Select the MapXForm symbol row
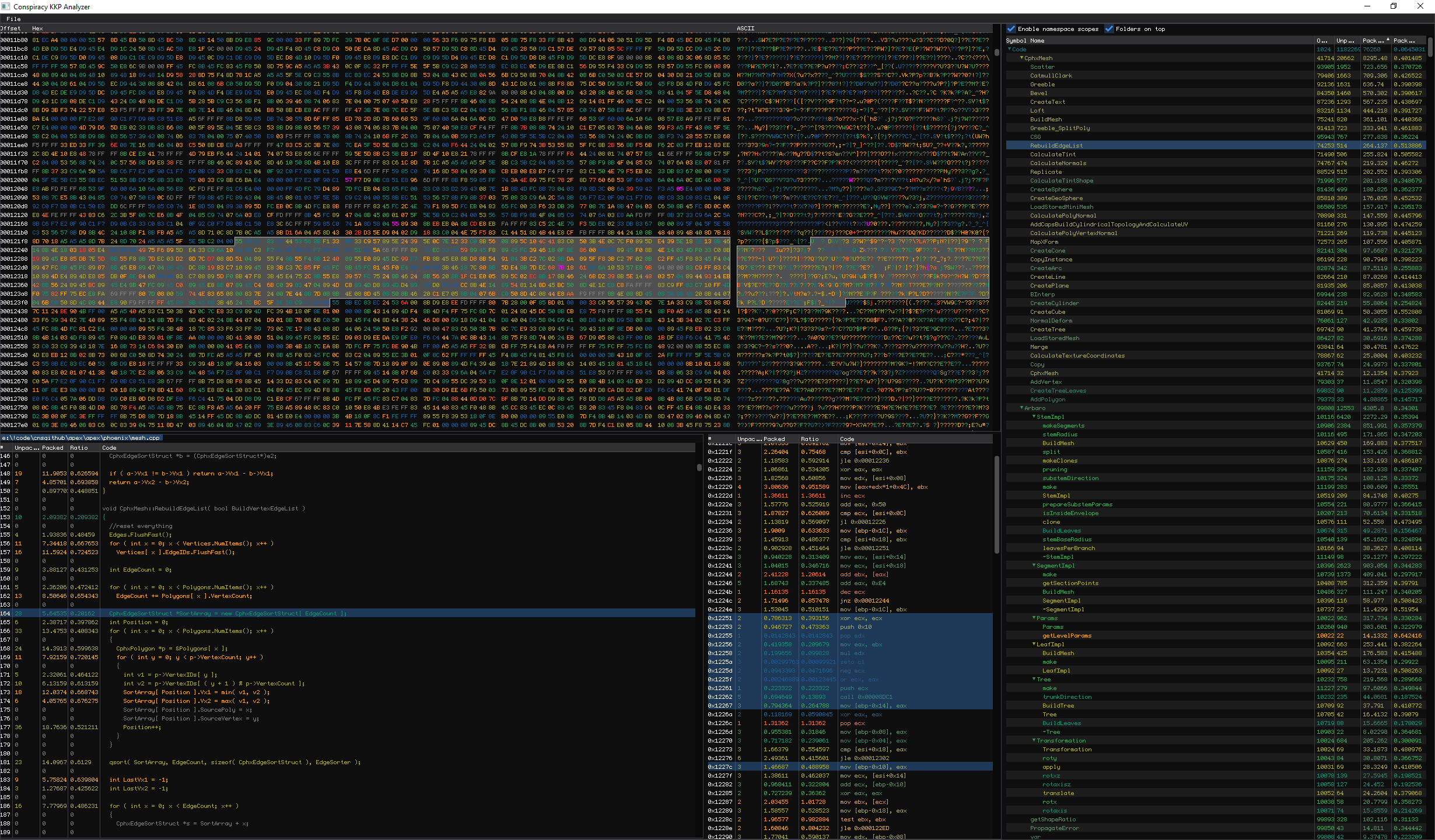 (x=1215, y=242)
